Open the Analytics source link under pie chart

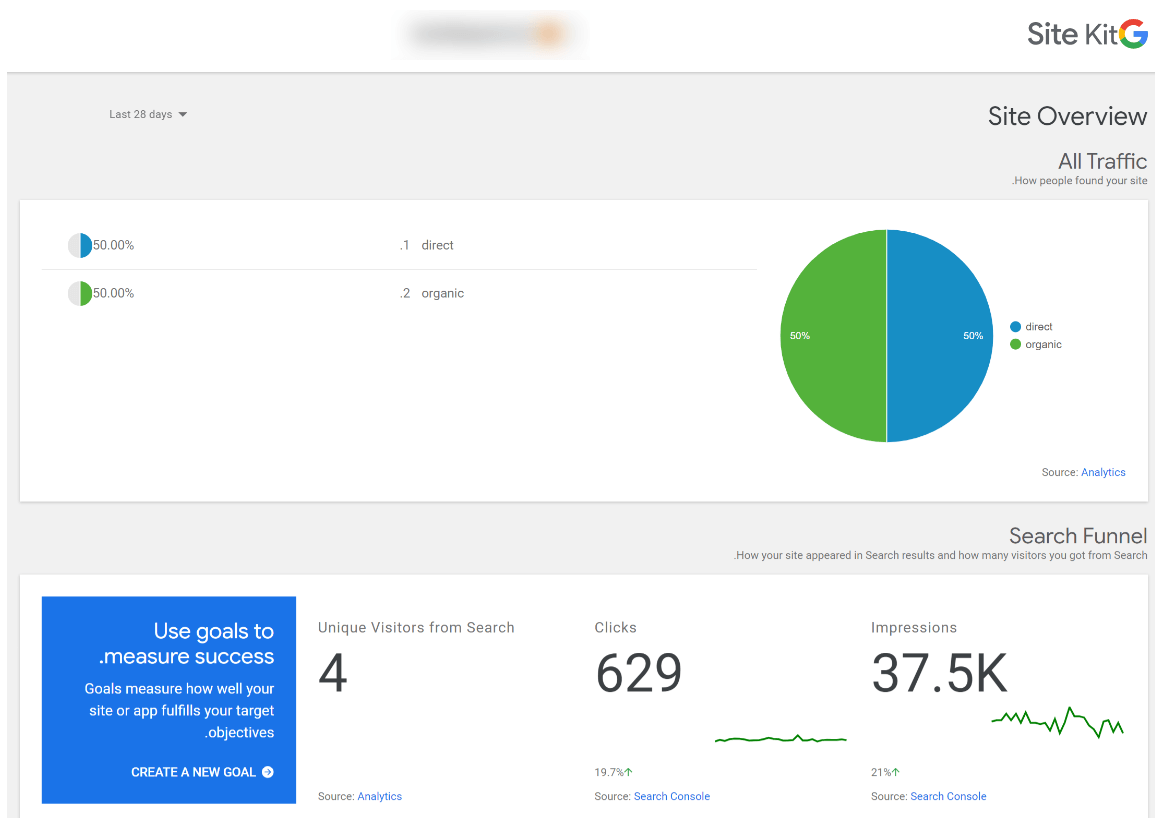1103,472
